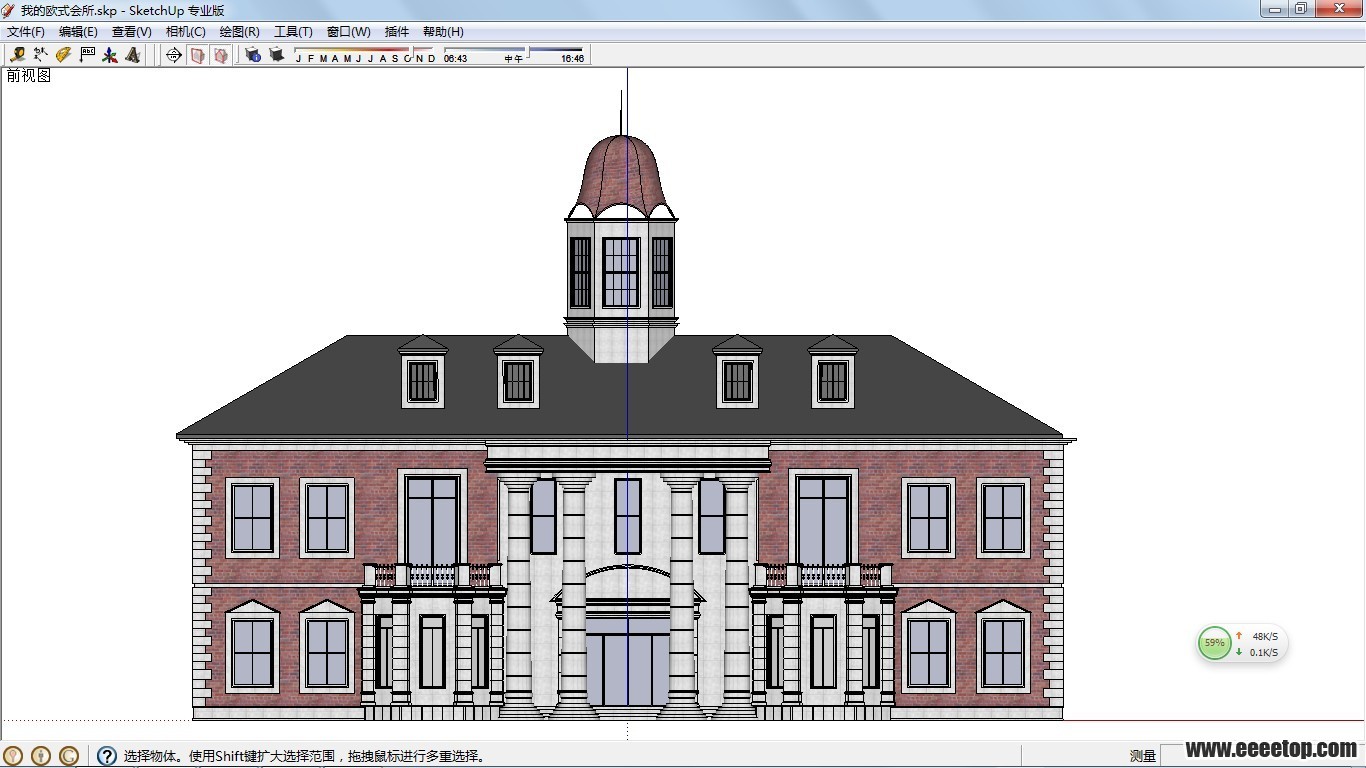Open the 绘图(R) menu
Viewport: 1366px width, 768px height.
click(x=240, y=32)
